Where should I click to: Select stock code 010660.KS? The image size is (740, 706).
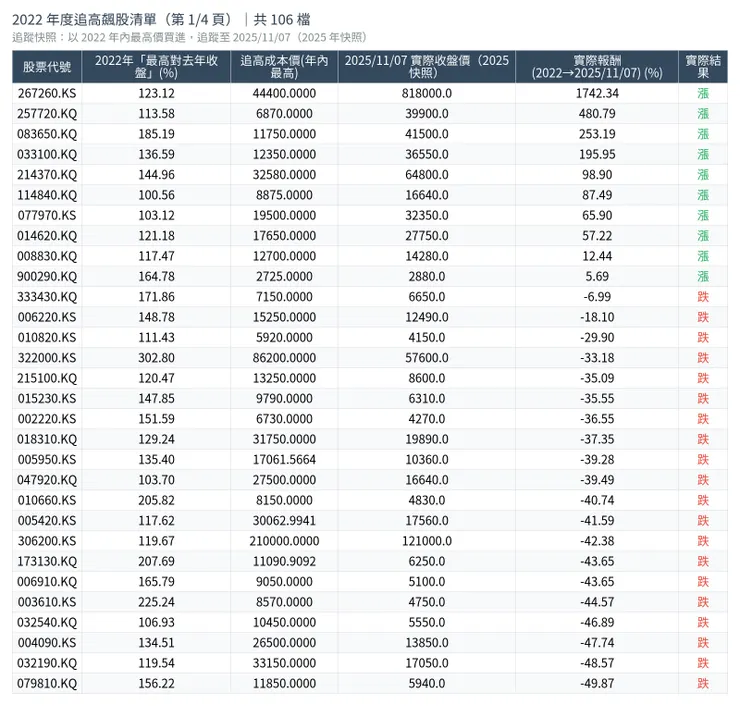tap(47, 500)
